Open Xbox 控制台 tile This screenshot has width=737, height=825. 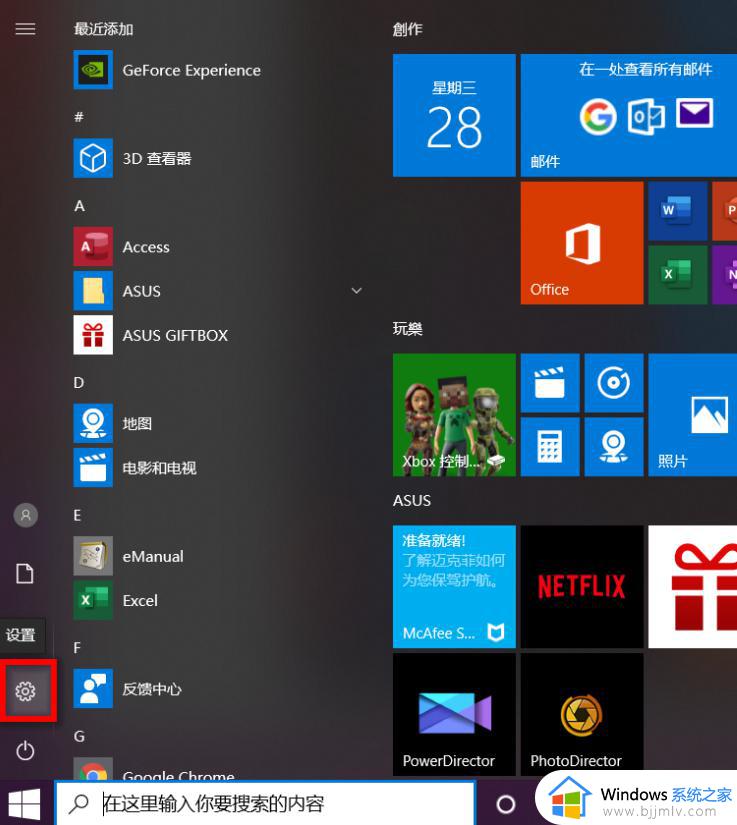coord(454,415)
